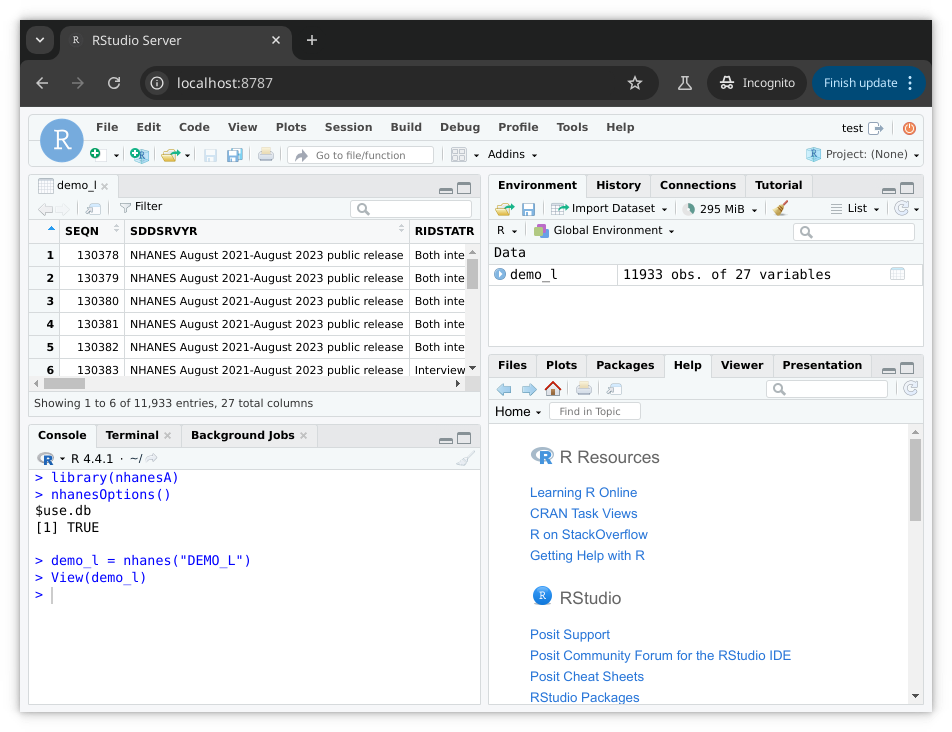Click the create project icon
The width and height of the screenshot is (952, 732).
[x=139, y=155]
